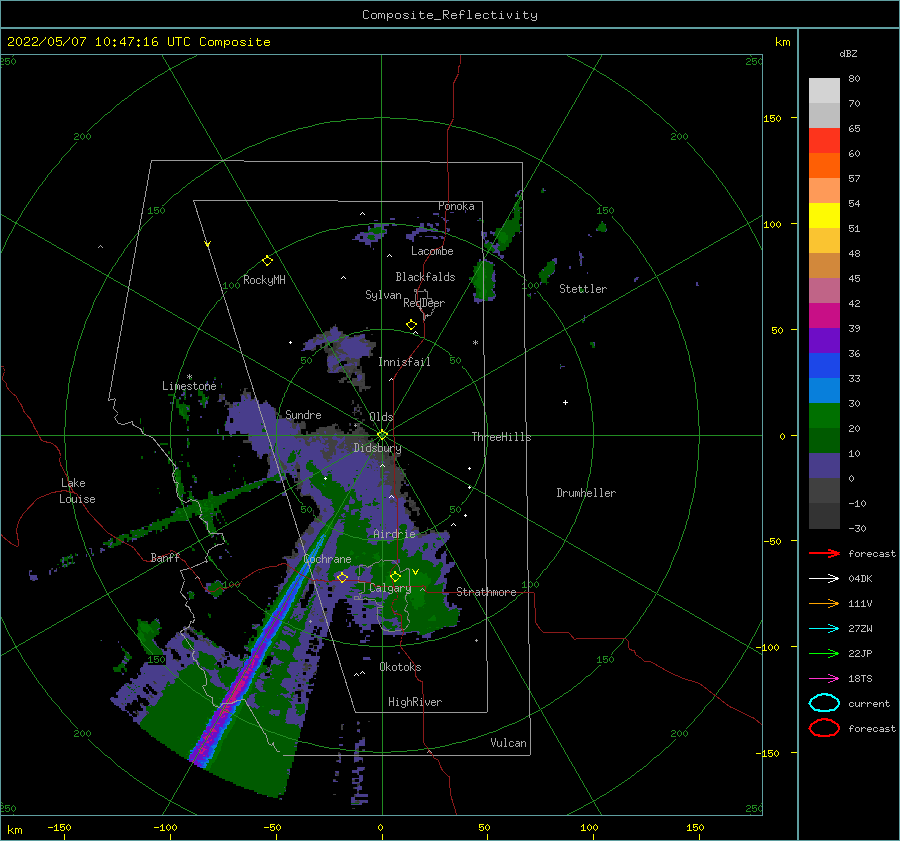
Task: Click the Calgary city label
Action: (x=390, y=588)
